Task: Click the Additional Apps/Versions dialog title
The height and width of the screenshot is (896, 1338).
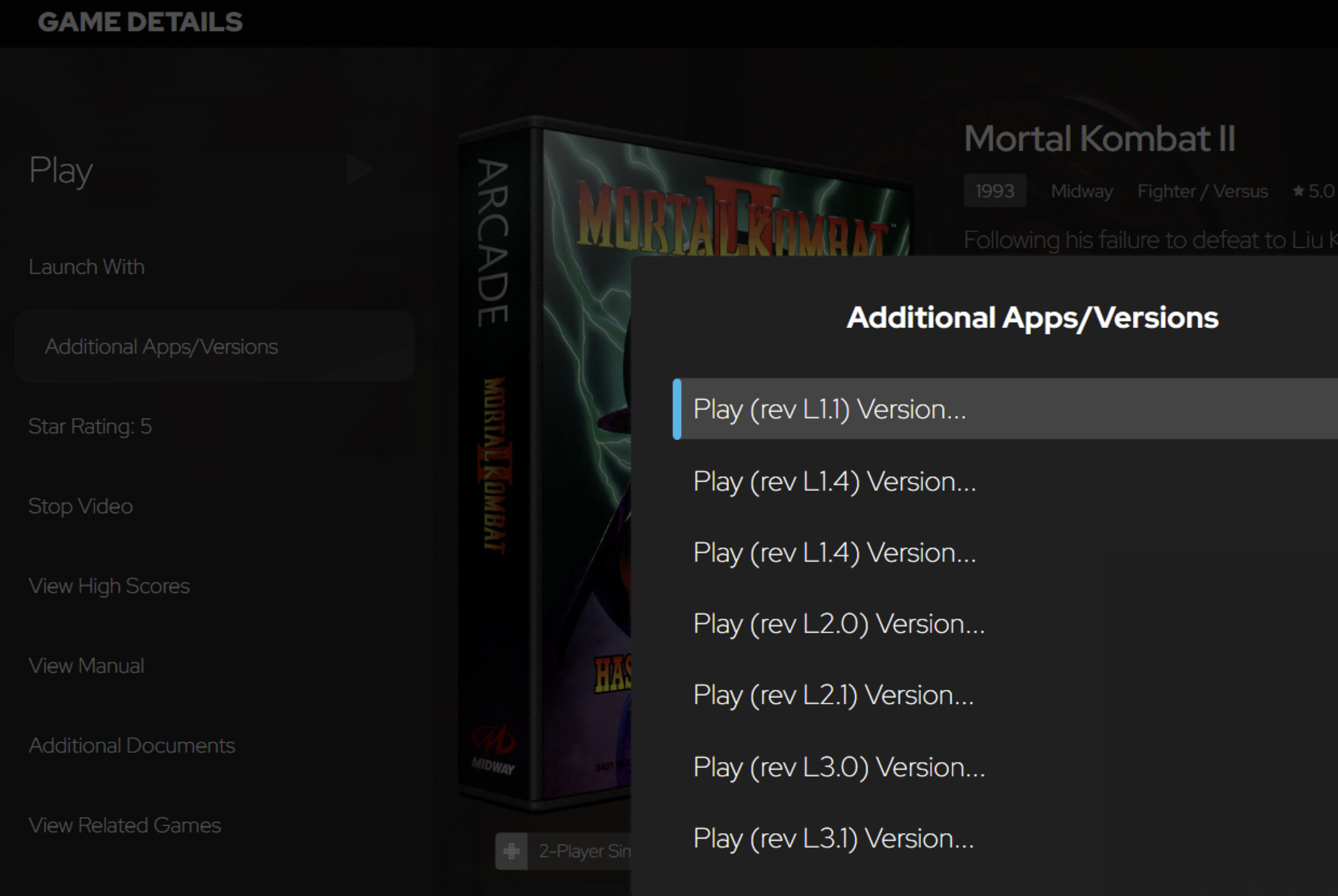Action: pyautogui.click(x=1032, y=318)
